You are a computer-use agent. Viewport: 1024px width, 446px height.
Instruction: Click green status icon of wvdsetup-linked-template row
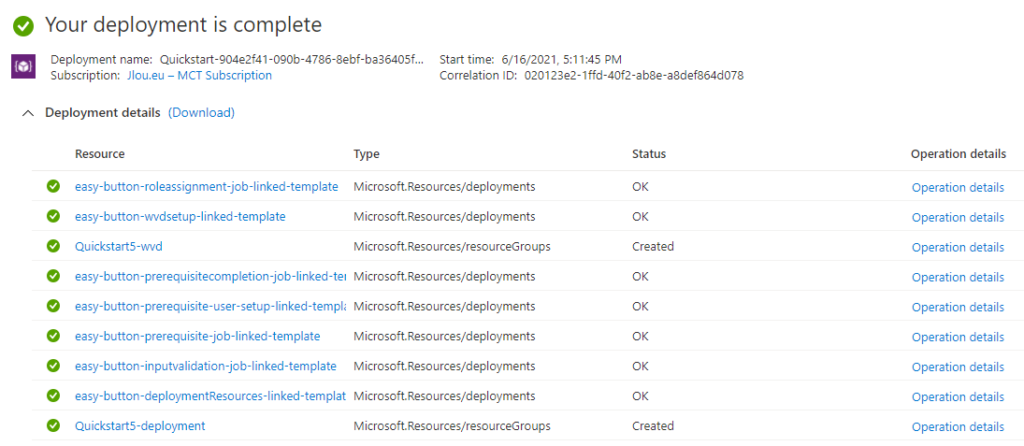54,216
